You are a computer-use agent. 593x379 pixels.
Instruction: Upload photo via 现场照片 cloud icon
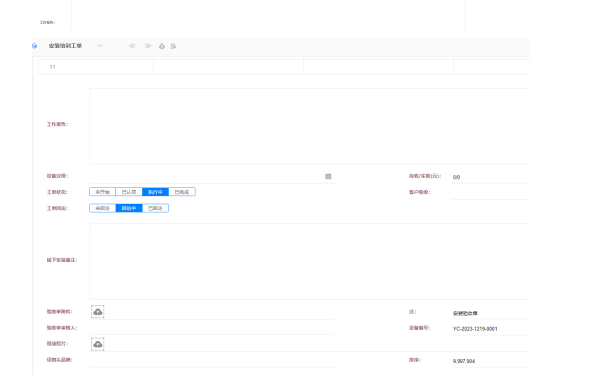98,344
